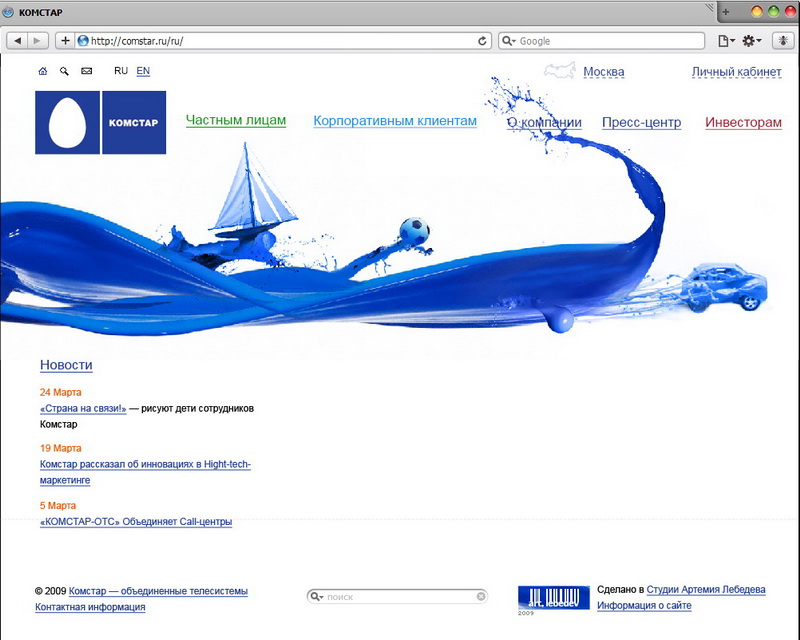Open the Новости heading link

coord(66,366)
